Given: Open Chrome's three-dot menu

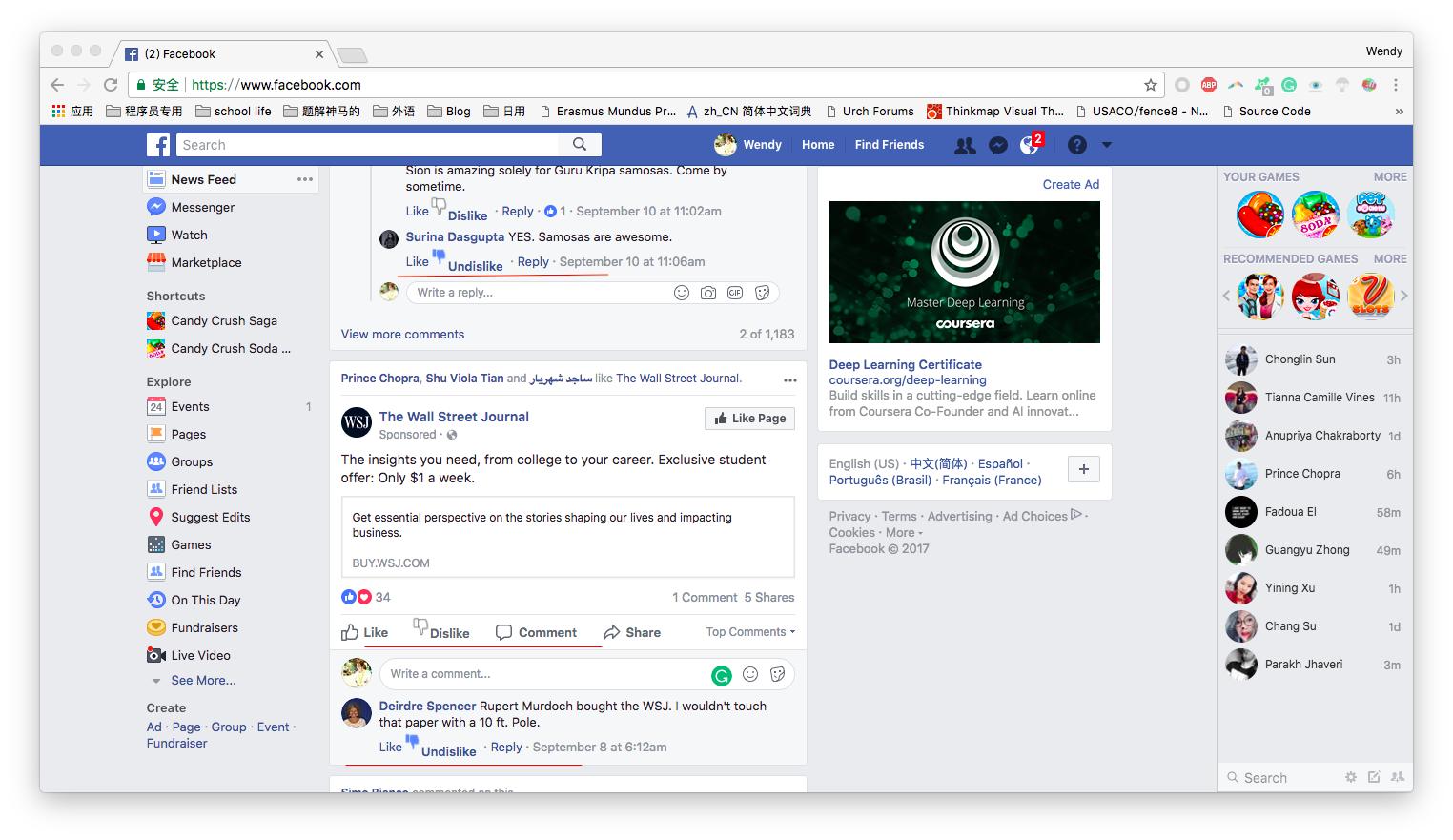Looking at the screenshot, I should [x=1395, y=85].
